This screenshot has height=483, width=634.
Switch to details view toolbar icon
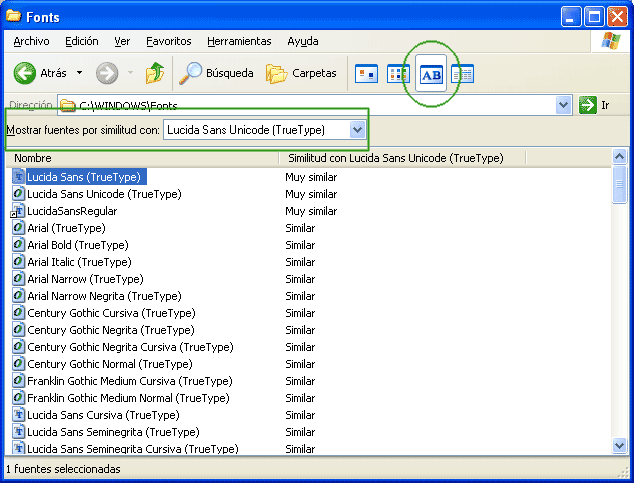pyautogui.click(x=463, y=74)
